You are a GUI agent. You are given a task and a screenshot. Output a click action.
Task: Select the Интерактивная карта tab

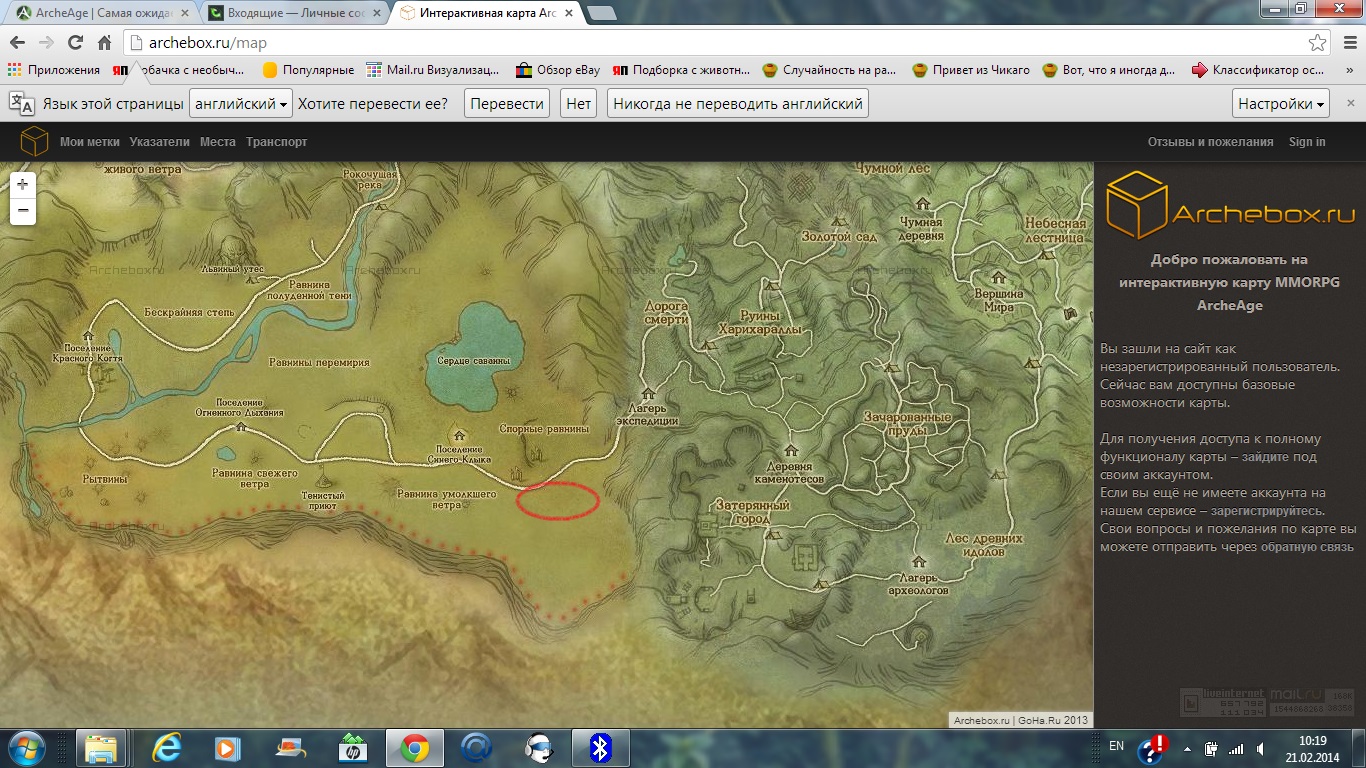487,13
